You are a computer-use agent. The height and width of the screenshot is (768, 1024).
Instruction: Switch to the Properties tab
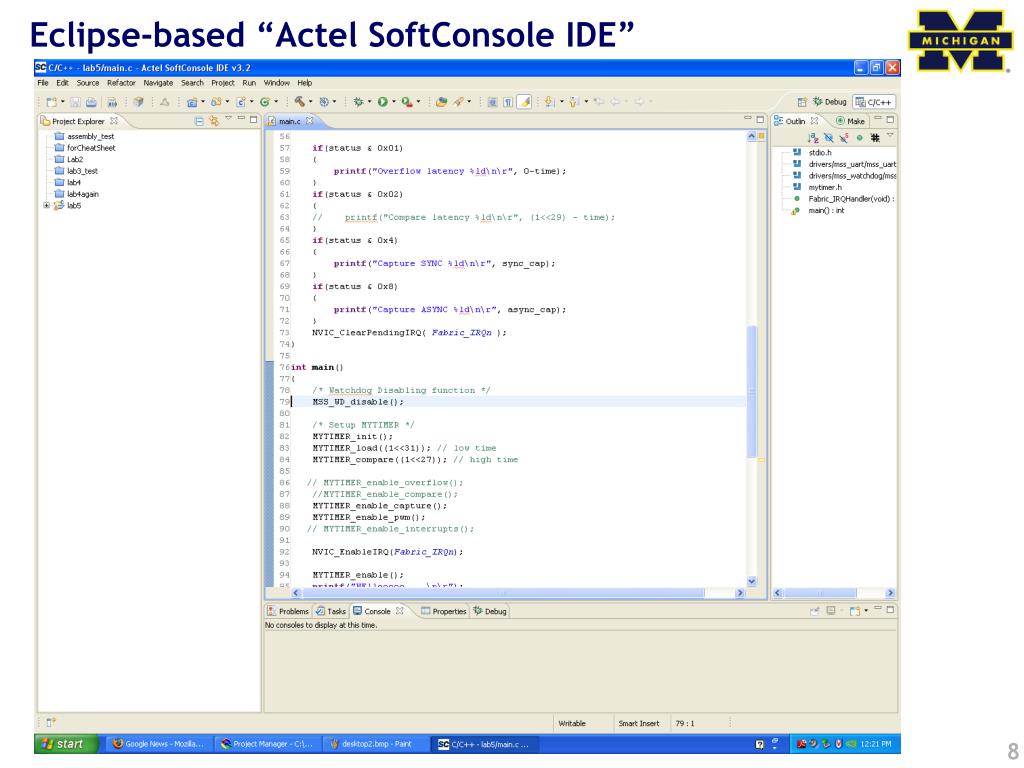point(443,611)
